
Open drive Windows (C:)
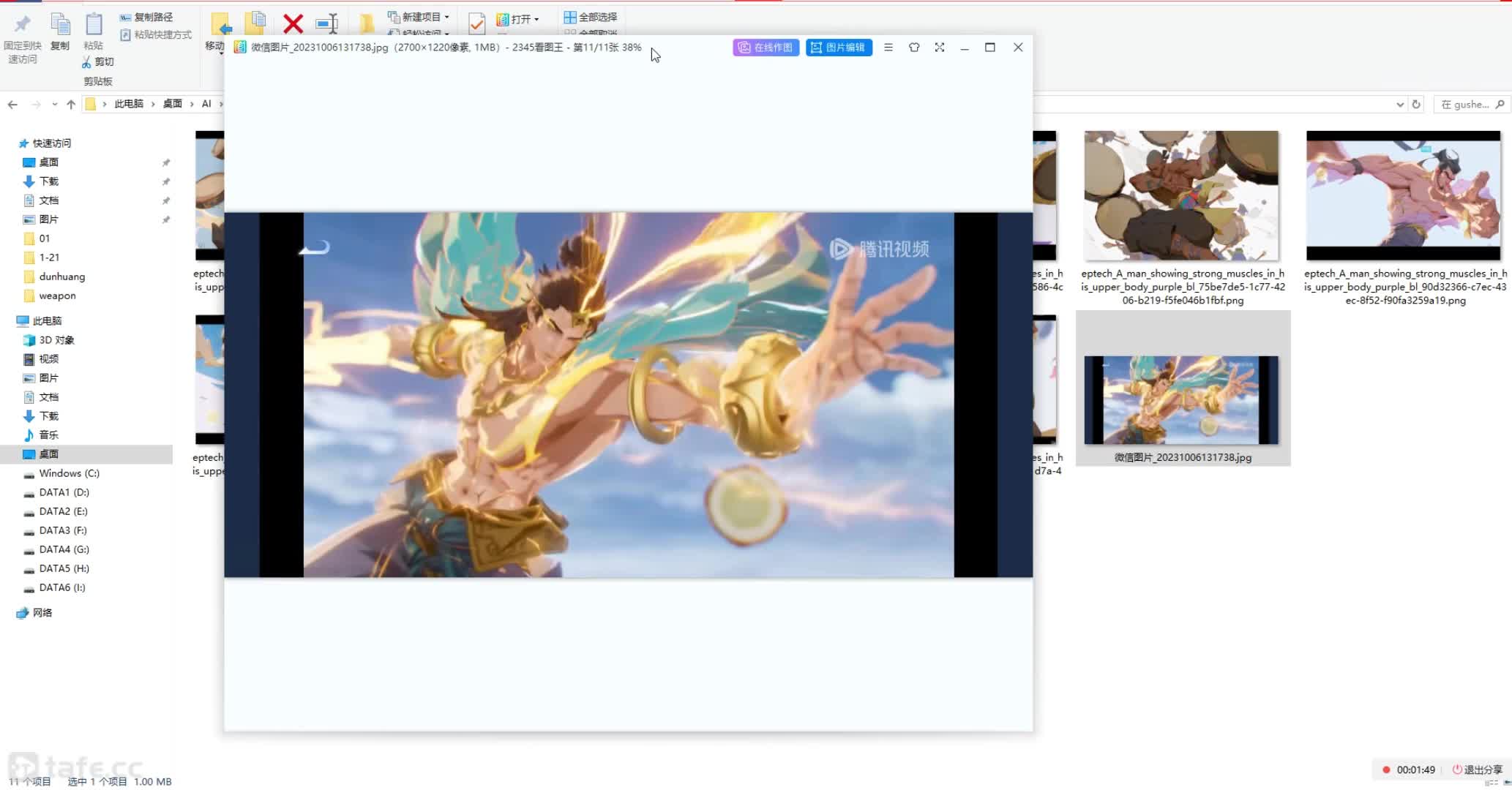[x=69, y=473]
